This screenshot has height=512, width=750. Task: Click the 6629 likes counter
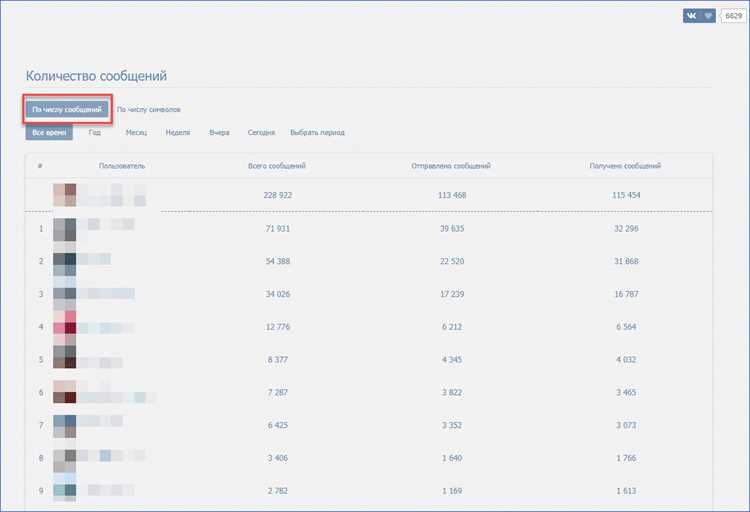pyautogui.click(x=733, y=16)
